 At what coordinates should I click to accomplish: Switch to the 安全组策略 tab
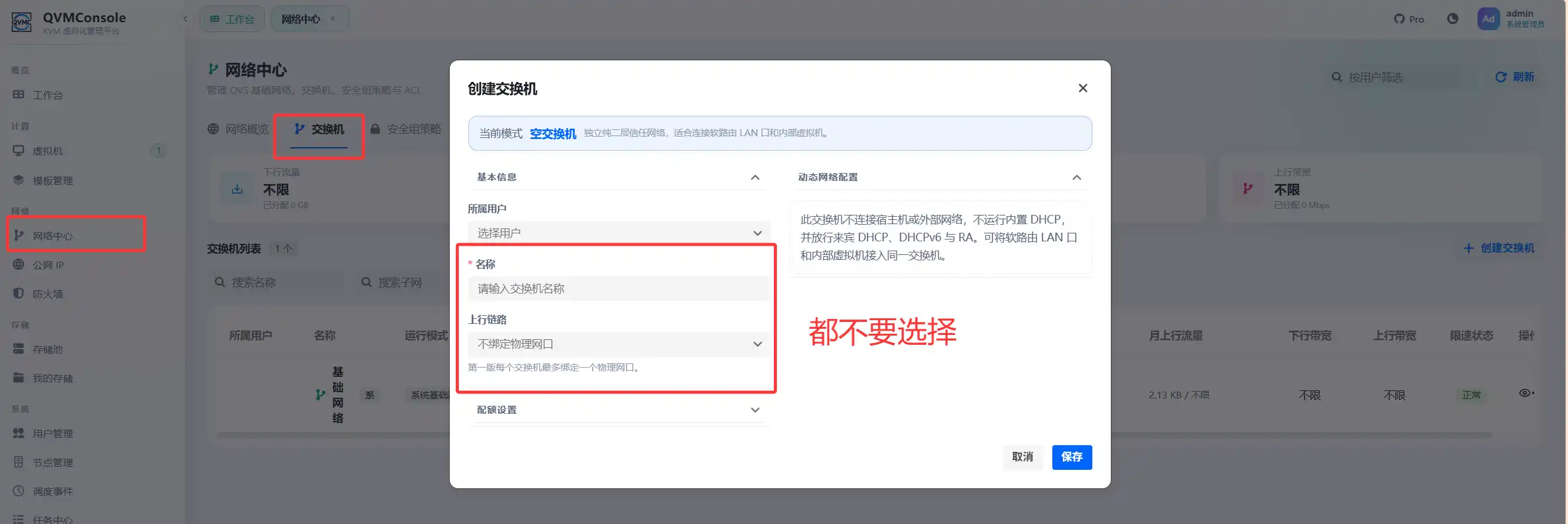(x=406, y=129)
